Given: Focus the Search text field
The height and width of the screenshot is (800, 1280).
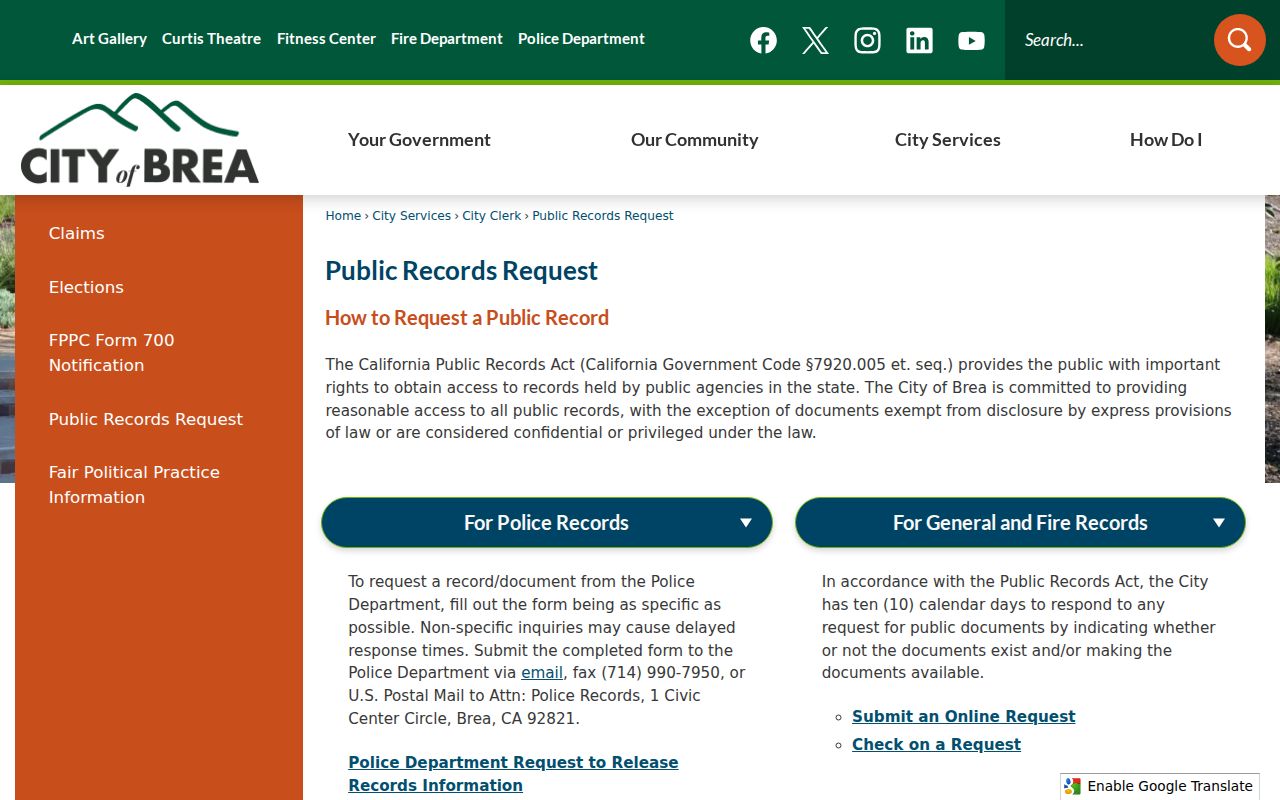Looking at the screenshot, I should [1108, 40].
